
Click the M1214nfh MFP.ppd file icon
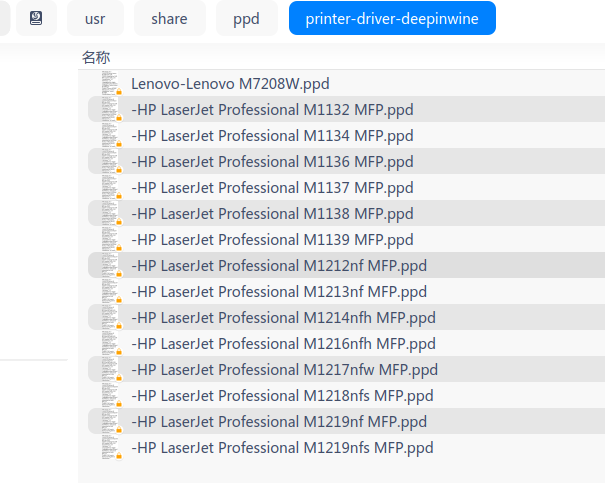[x=112, y=317]
